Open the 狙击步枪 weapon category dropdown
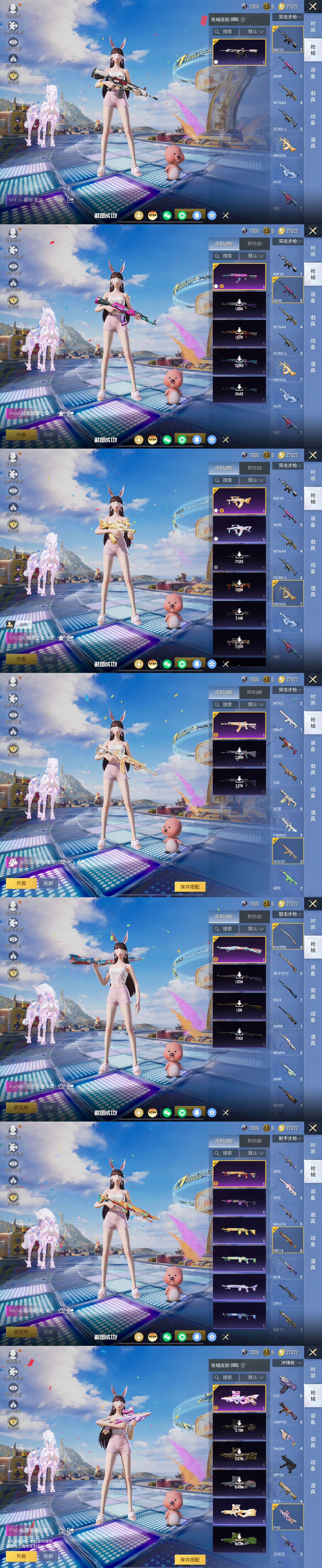This screenshot has width=322, height=1568. 287,914
